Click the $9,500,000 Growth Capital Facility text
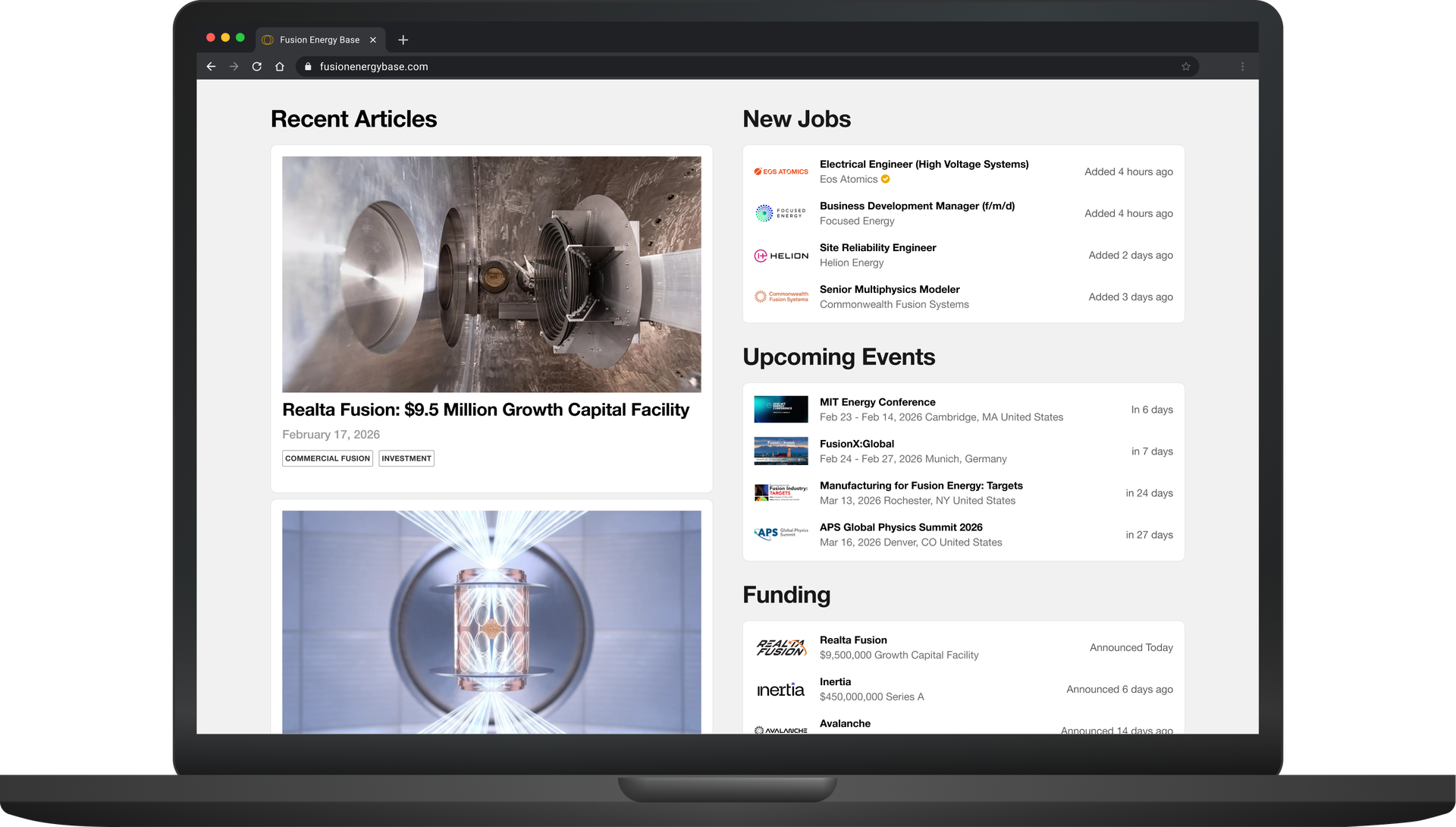Image resolution: width=1456 pixels, height=827 pixels. click(x=899, y=655)
